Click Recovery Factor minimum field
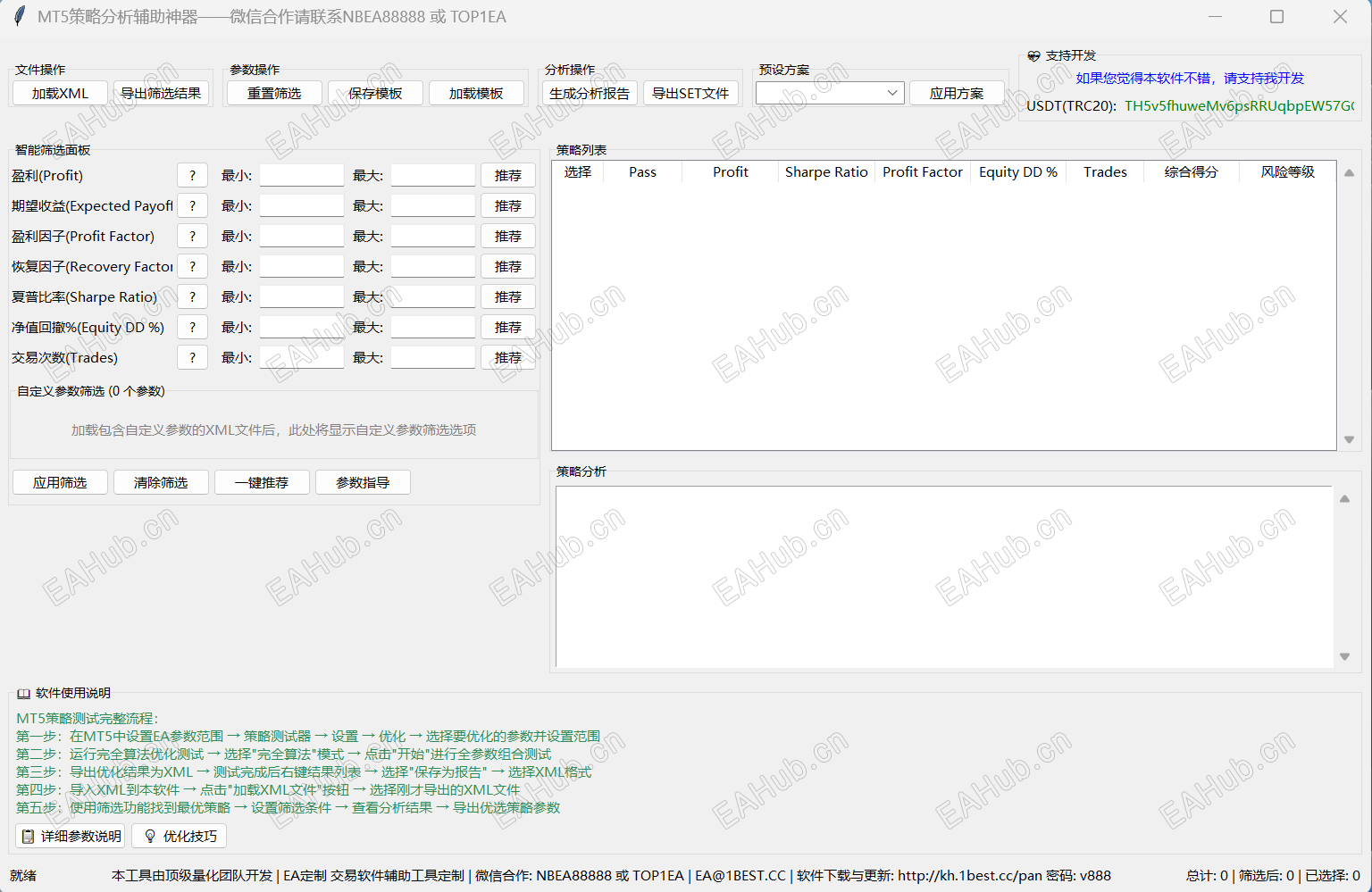The width and height of the screenshot is (1372, 892). (x=302, y=267)
